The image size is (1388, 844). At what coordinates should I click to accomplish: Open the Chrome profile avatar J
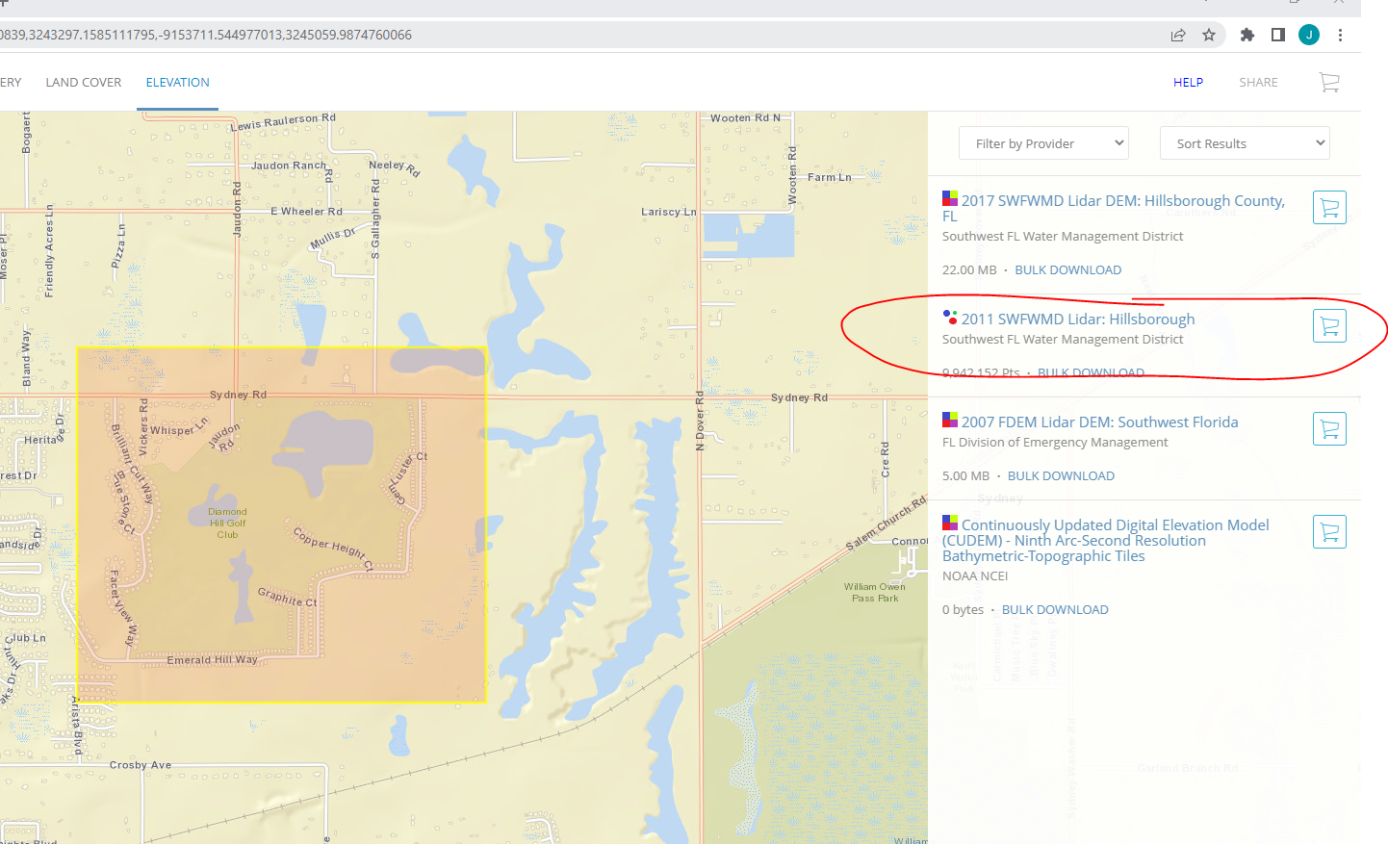click(1309, 35)
